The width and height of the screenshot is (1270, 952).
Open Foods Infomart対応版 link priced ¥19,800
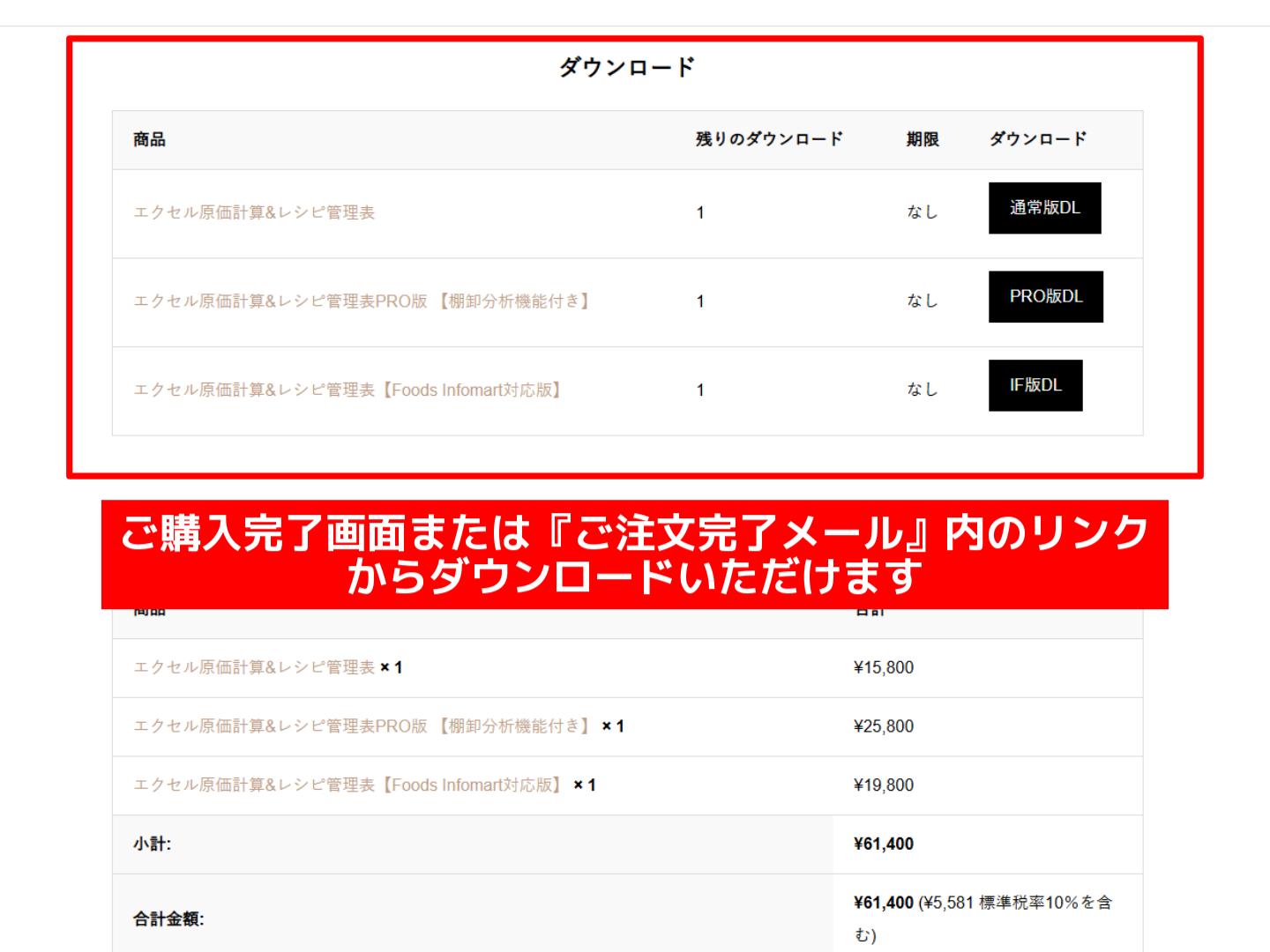(x=347, y=785)
